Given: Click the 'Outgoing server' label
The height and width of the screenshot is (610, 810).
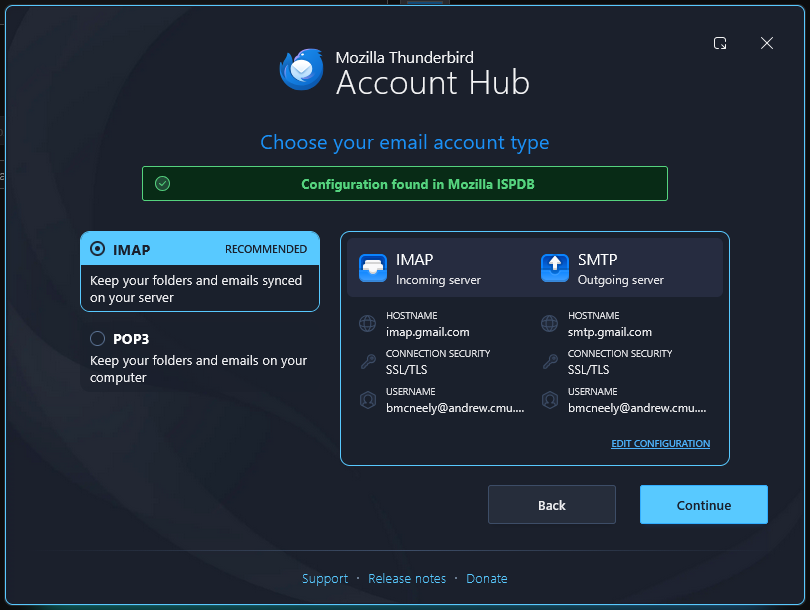Looking at the screenshot, I should [x=620, y=280].
